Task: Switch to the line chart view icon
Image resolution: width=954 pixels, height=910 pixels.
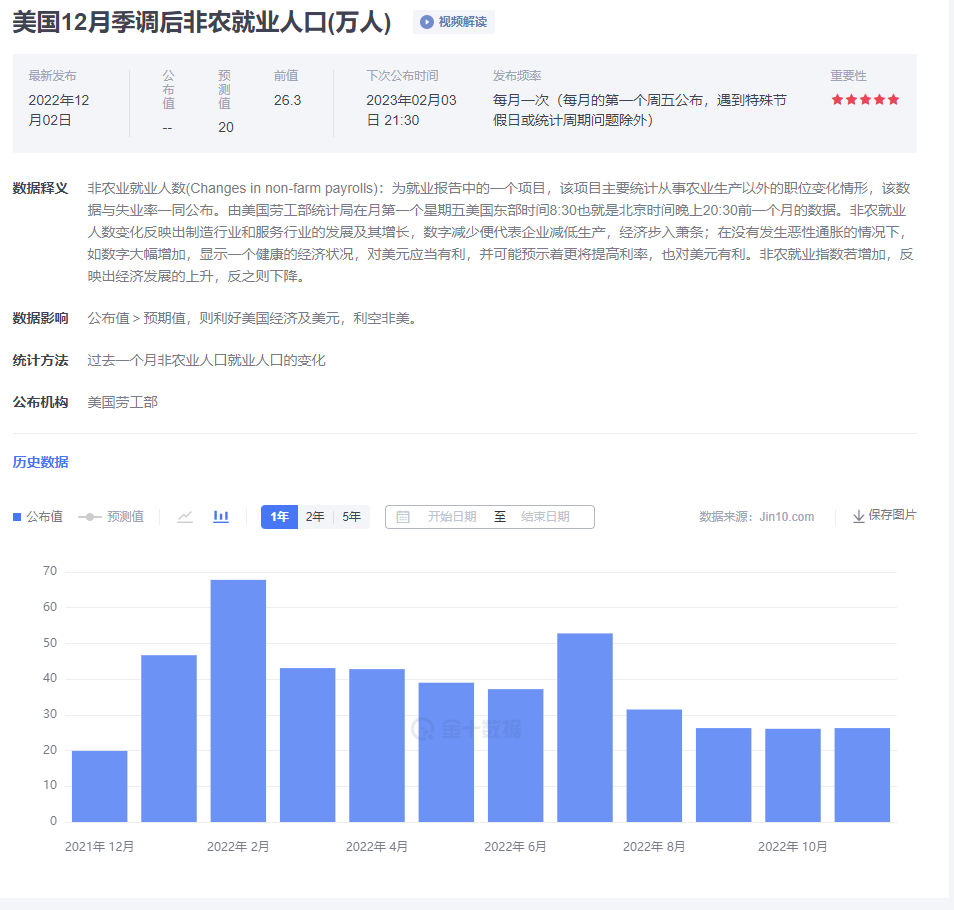Action: tap(185, 517)
